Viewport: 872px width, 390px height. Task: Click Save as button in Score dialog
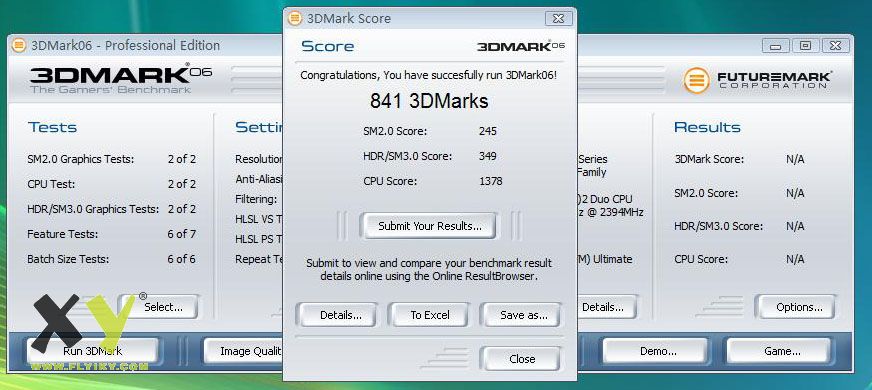(x=522, y=315)
